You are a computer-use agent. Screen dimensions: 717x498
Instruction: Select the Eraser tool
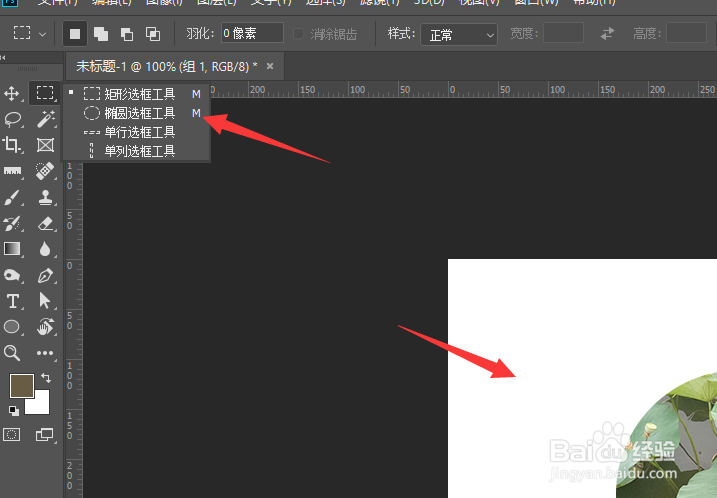(45, 224)
